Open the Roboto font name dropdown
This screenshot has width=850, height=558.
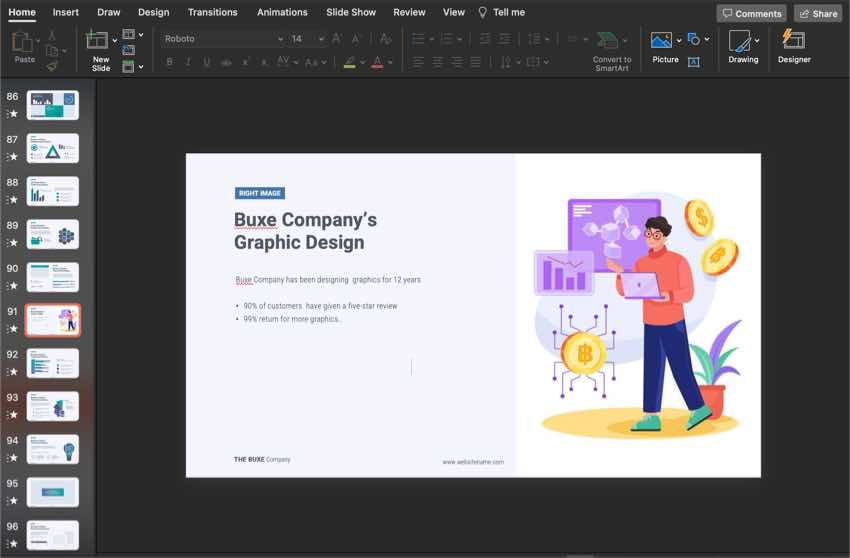pos(280,39)
